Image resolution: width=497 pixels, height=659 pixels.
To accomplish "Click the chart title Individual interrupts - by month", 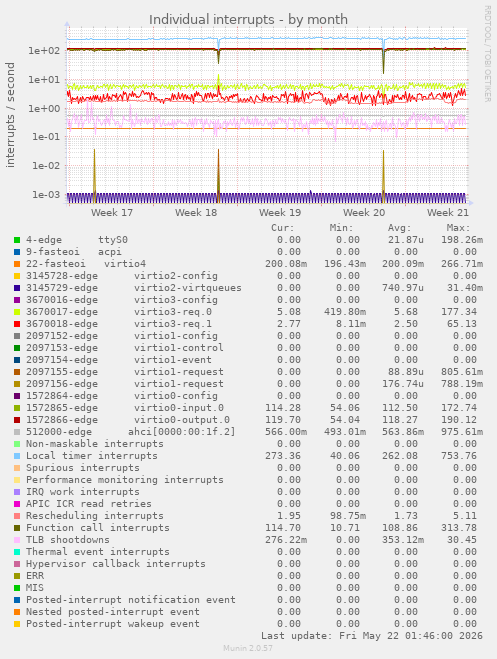I will 248,20.
